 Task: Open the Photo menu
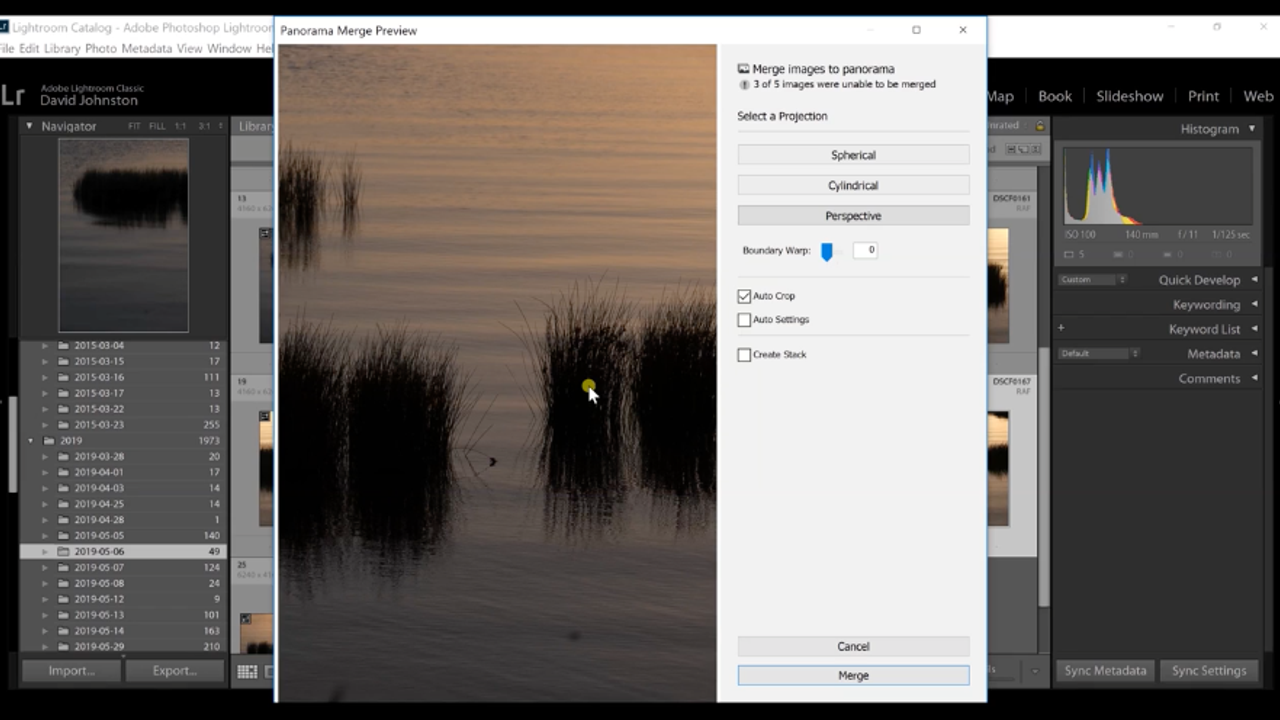(101, 48)
